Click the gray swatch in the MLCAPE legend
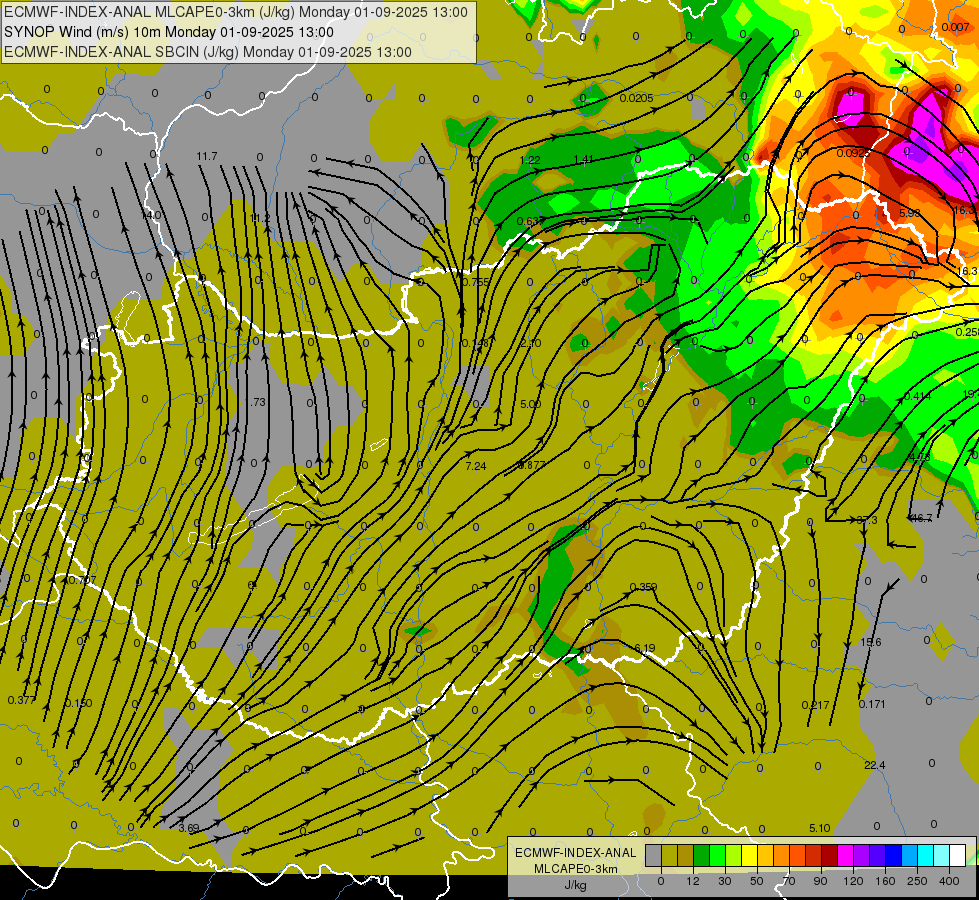 click(x=654, y=855)
